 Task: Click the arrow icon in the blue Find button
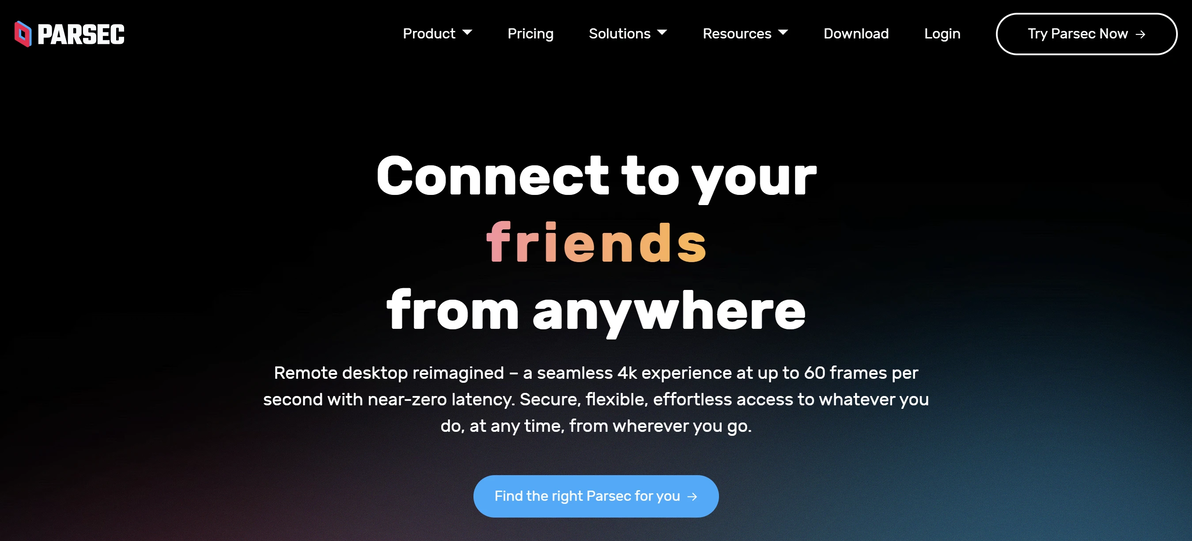pyautogui.click(x=692, y=496)
